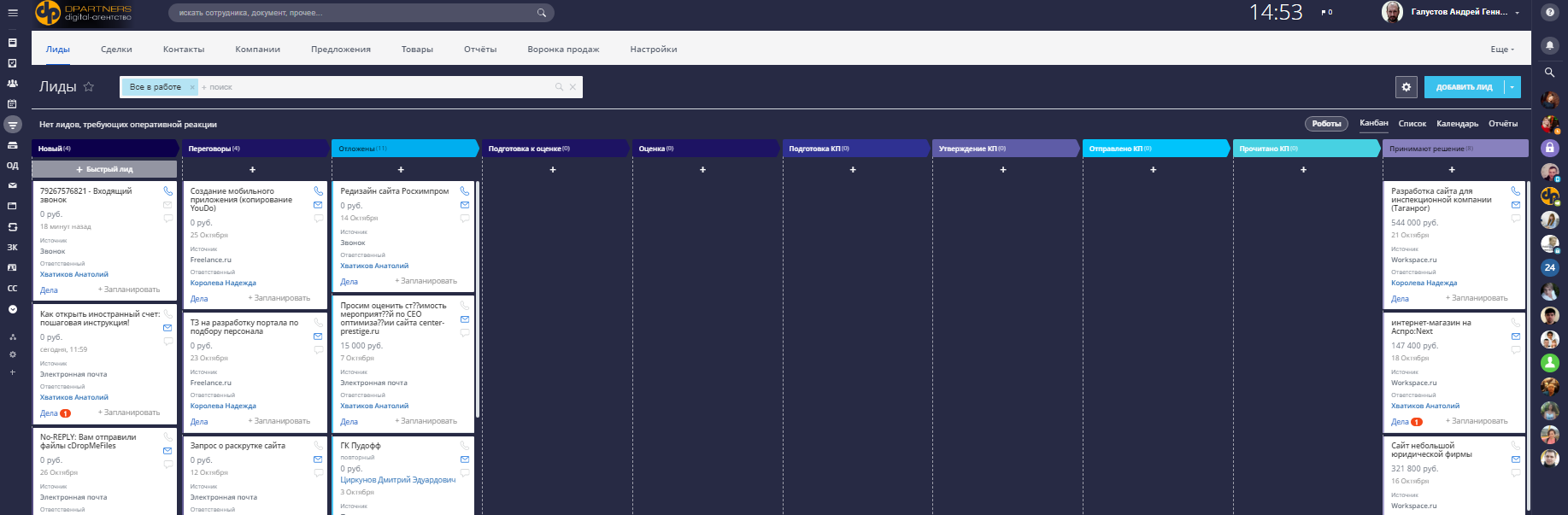Click the 'Быстрый лид' button
1568x515 pixels.
(x=104, y=169)
